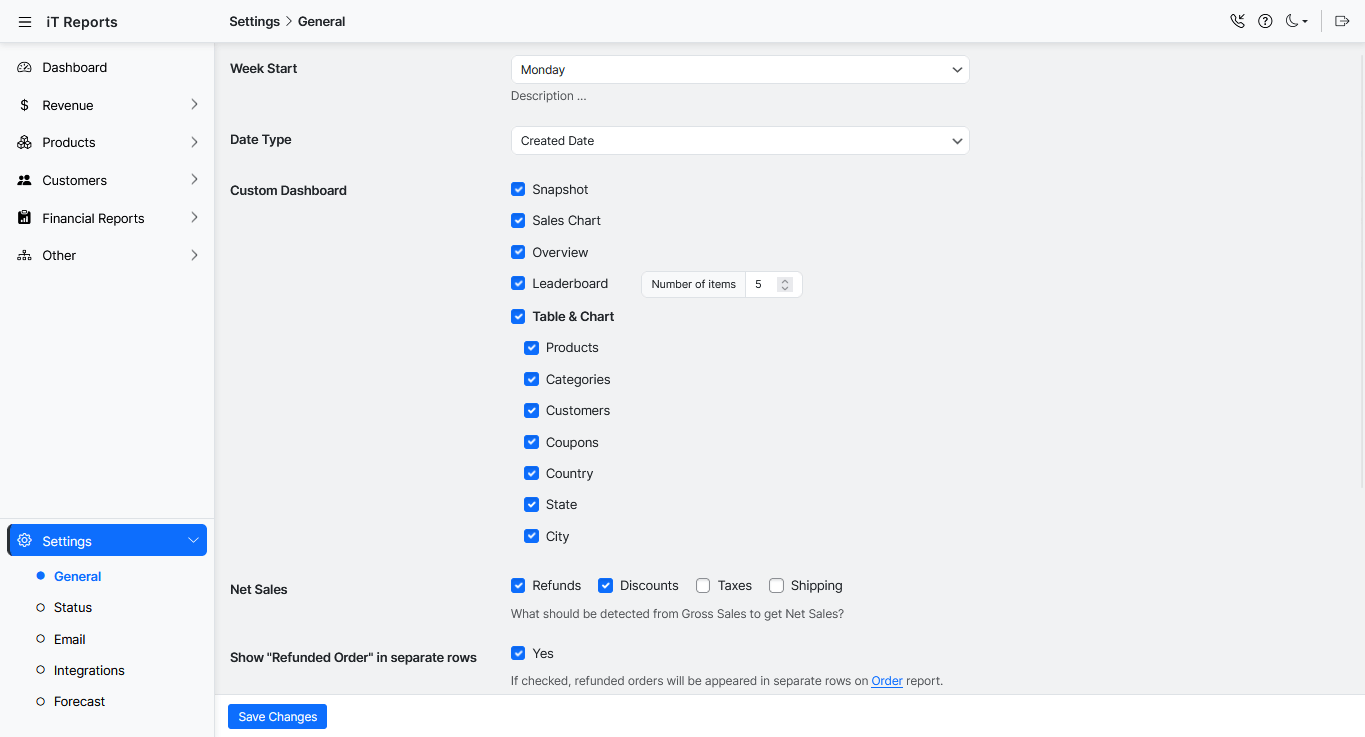Screen dimensions: 1365x737
Task: Select the Forecast settings item
Action: click(79, 702)
